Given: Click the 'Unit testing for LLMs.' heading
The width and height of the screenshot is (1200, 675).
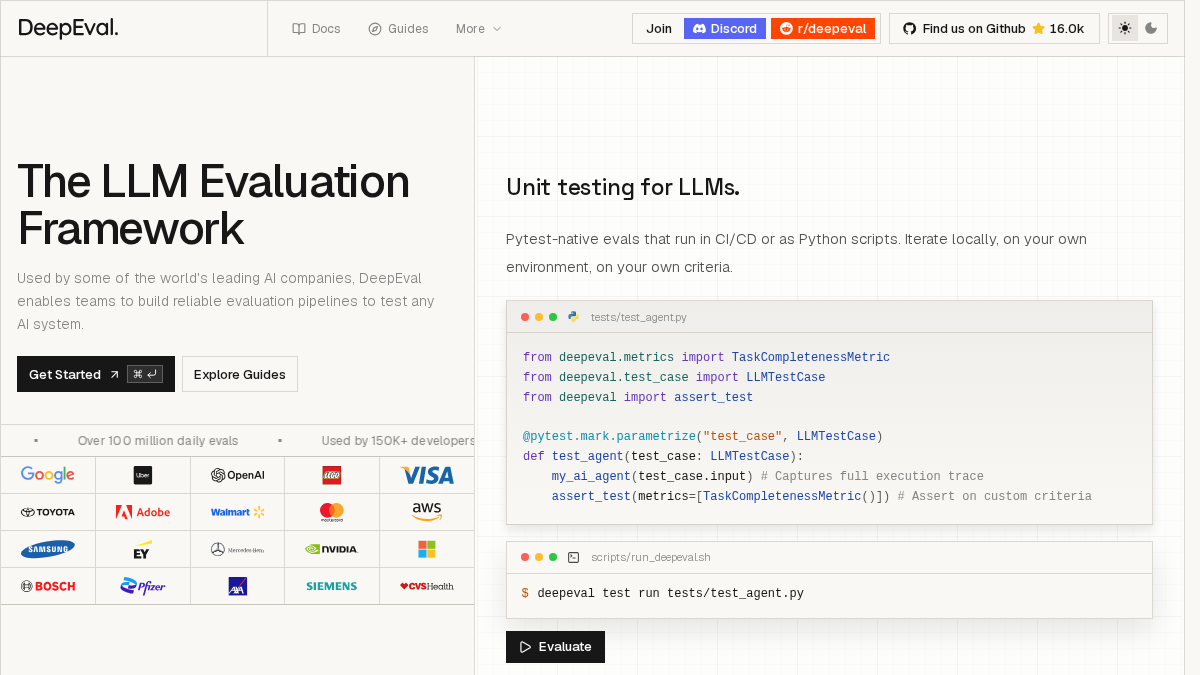Looking at the screenshot, I should point(622,187).
